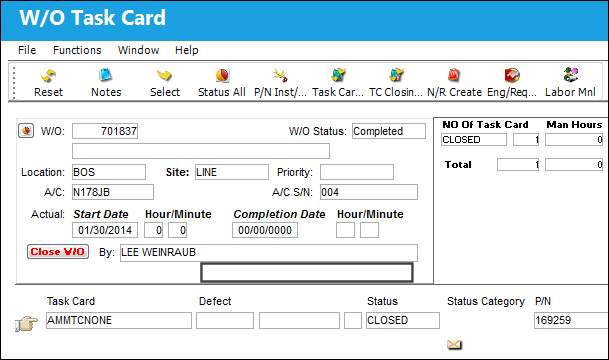Image resolution: width=609 pixels, height=360 pixels.
Task: Click the By field with LEE WEINRAUB
Action: click(269, 253)
